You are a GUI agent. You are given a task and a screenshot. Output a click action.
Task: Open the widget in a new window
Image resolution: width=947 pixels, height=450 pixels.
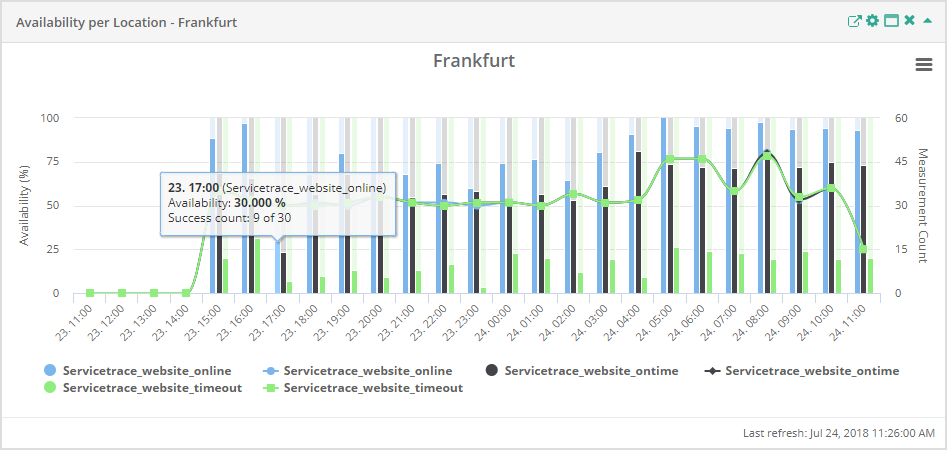click(x=854, y=22)
